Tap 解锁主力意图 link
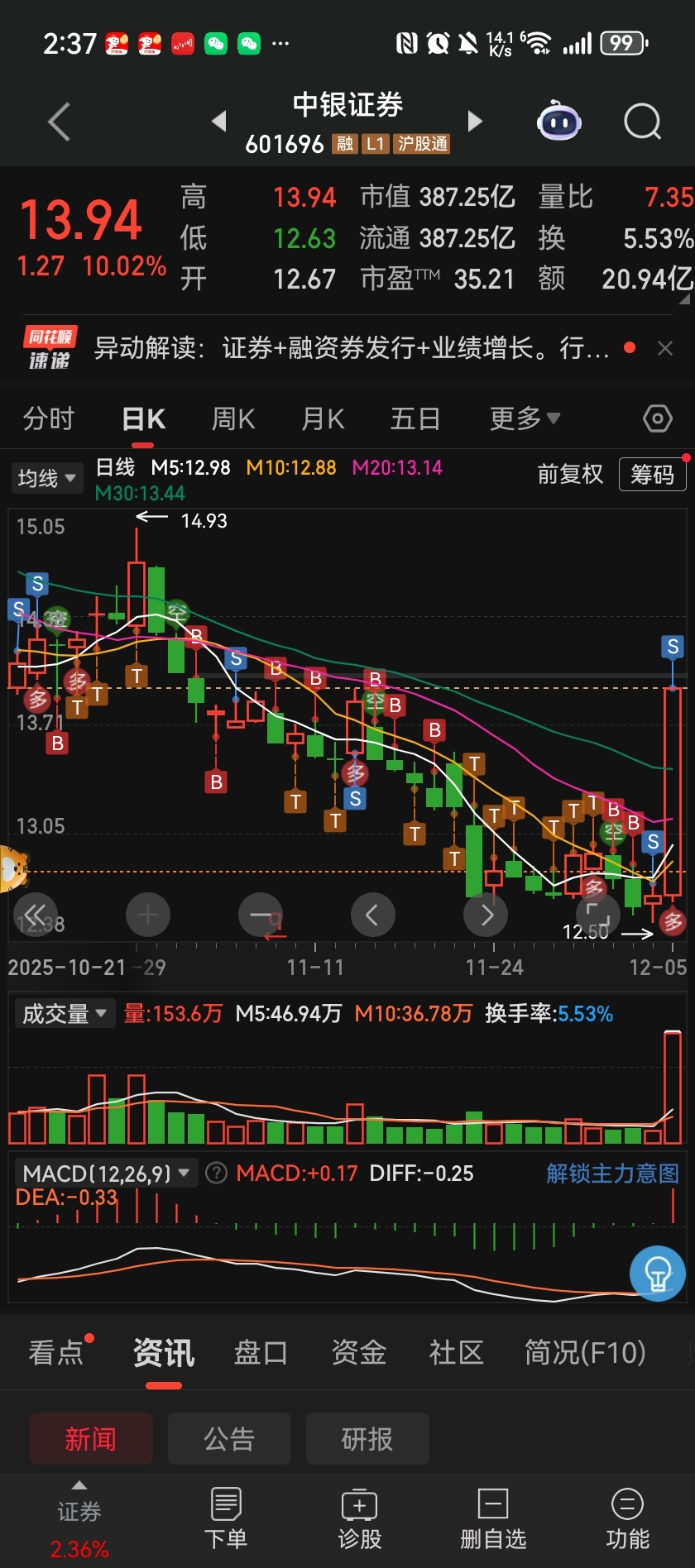 [612, 1173]
